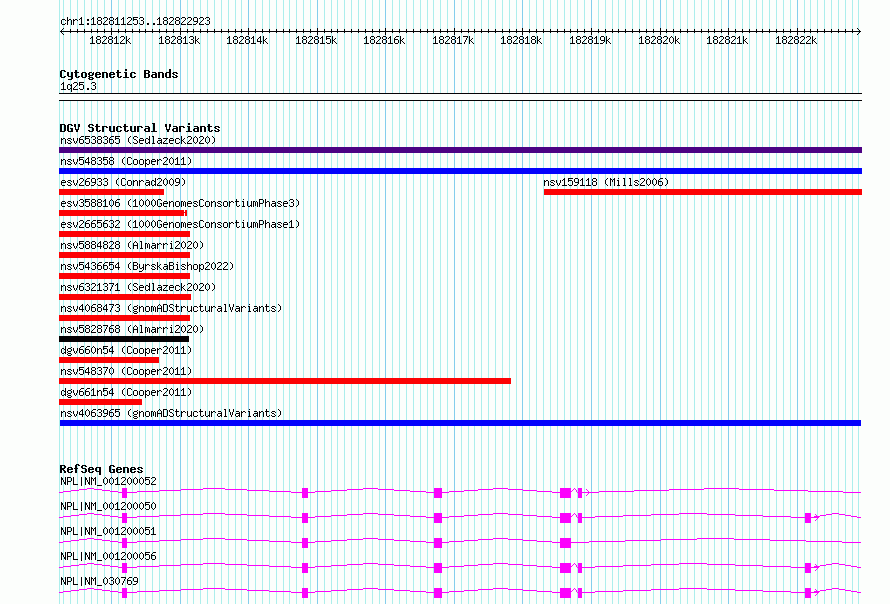This screenshot has height=604, width=890.
Task: Click the RefSeq Genes track title
Action: point(101,469)
